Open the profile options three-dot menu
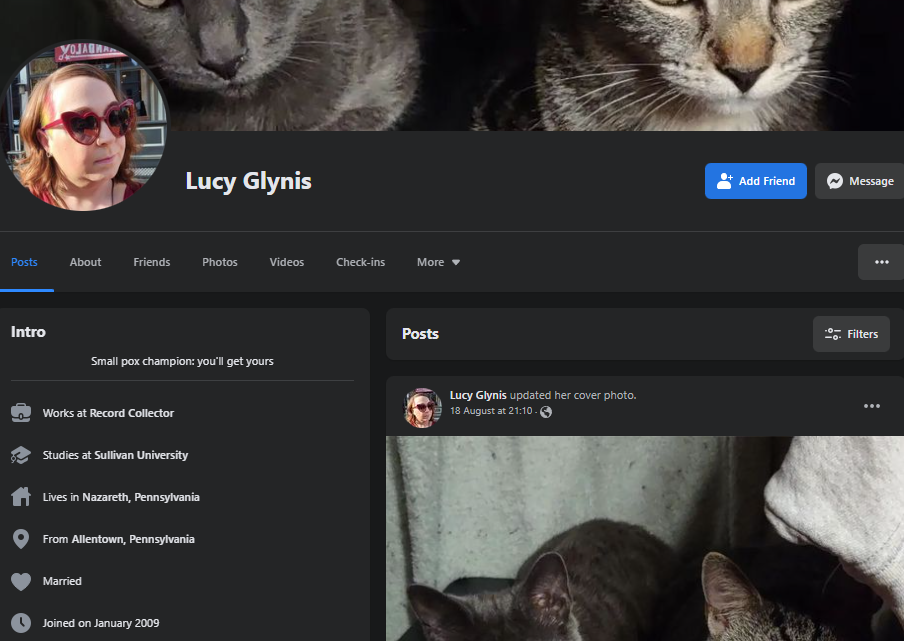 [x=881, y=262]
